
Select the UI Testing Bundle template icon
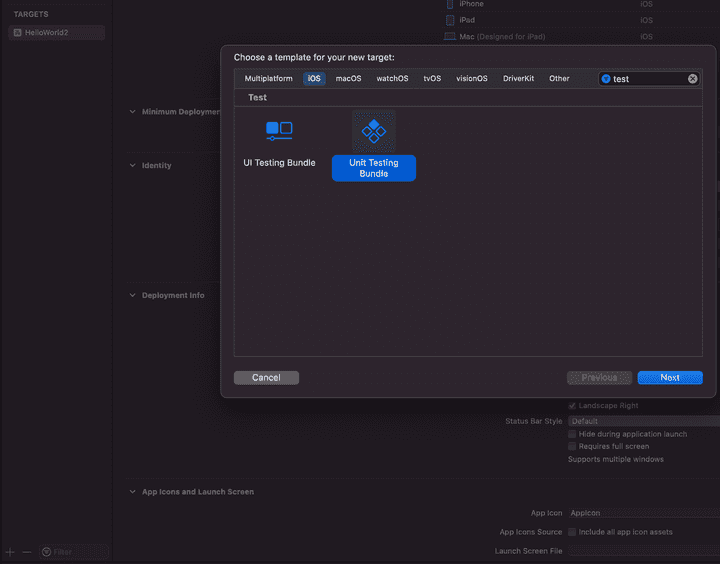279,130
